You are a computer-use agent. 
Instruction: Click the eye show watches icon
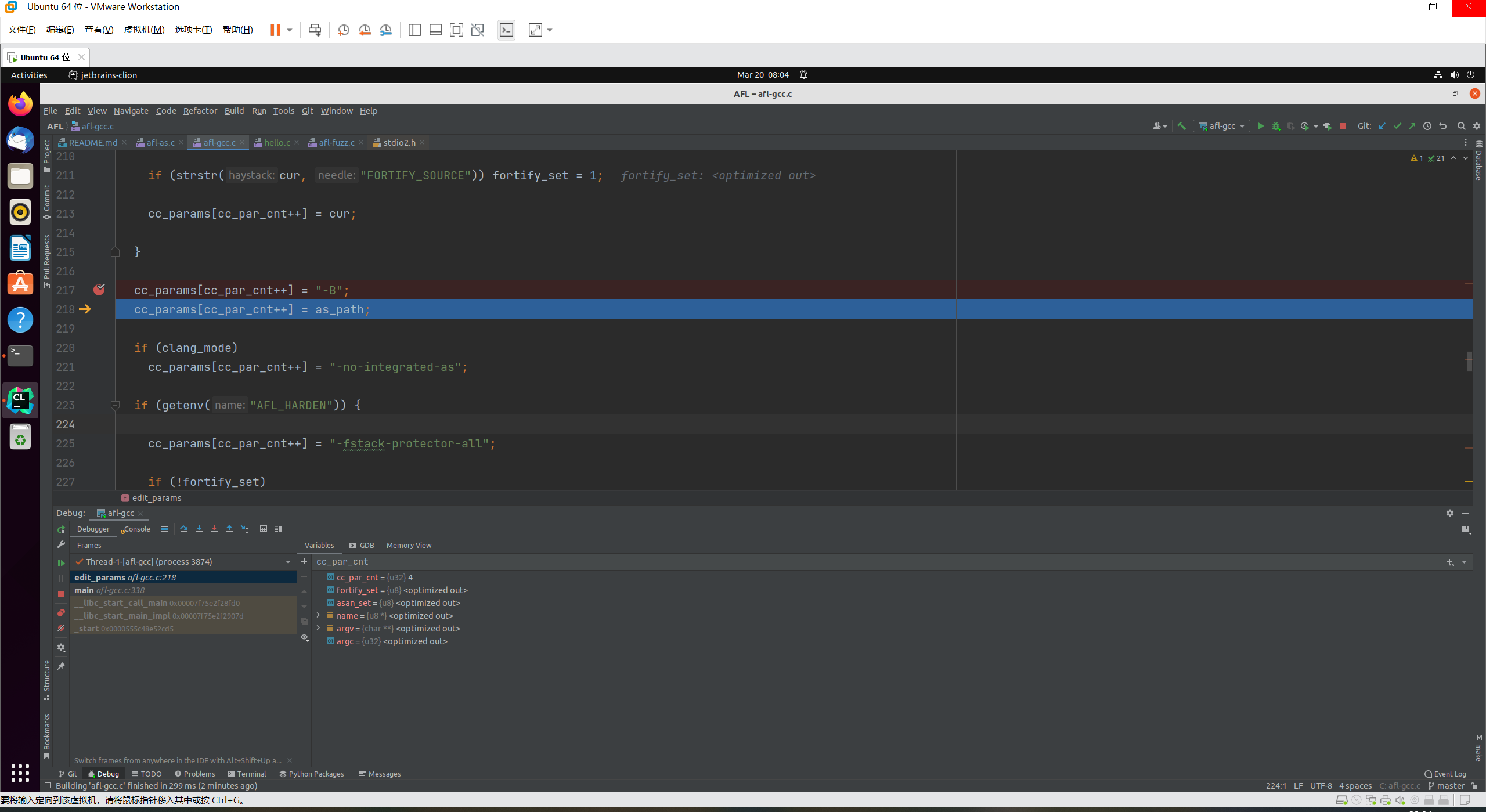click(304, 637)
